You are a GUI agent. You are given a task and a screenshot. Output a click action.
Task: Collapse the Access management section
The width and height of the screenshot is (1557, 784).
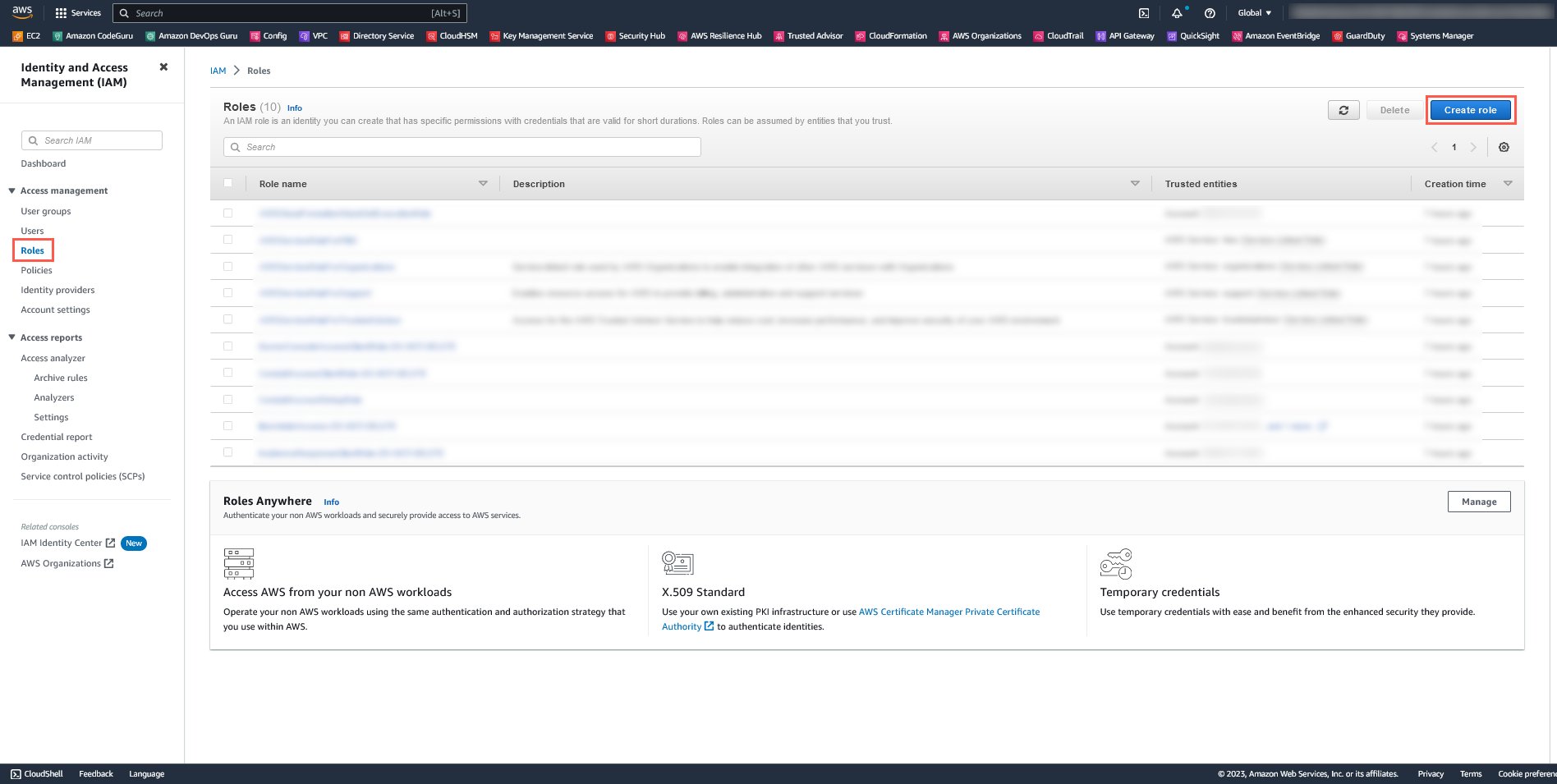pyautogui.click(x=11, y=190)
